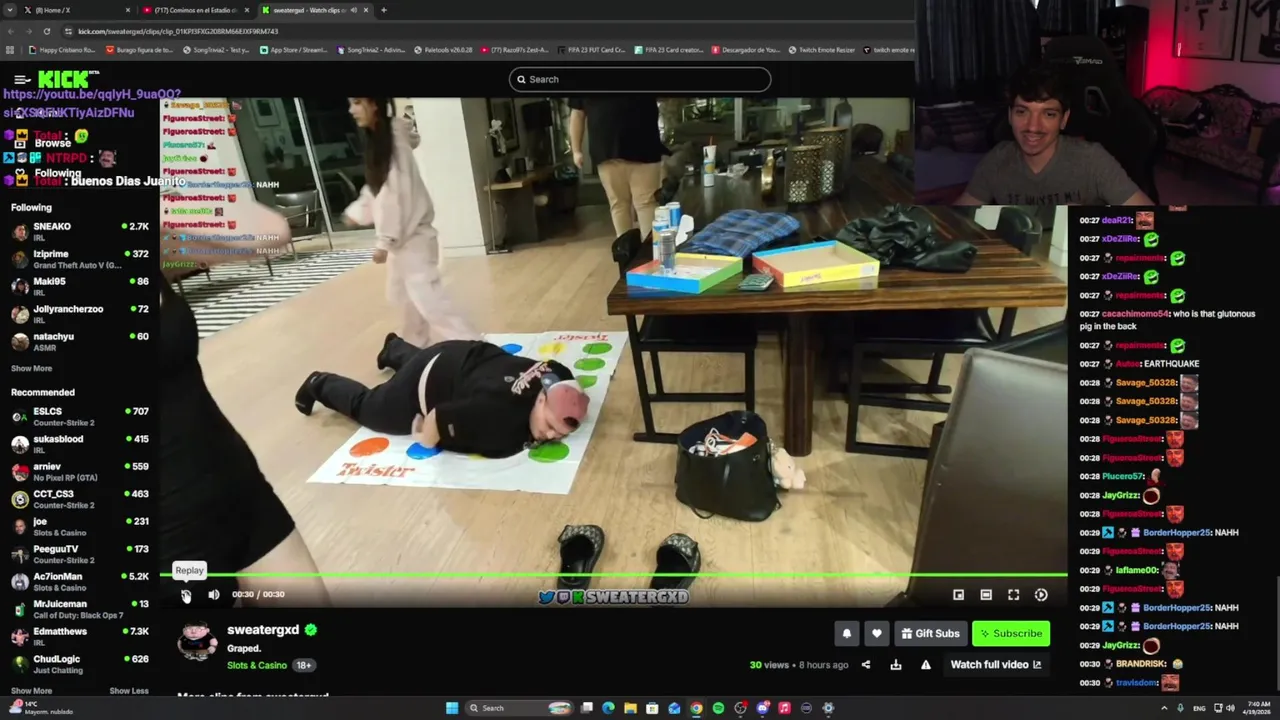Image resolution: width=1280 pixels, height=720 pixels.
Task: Collapse Recommended list with Show Less
Action: 128,691
